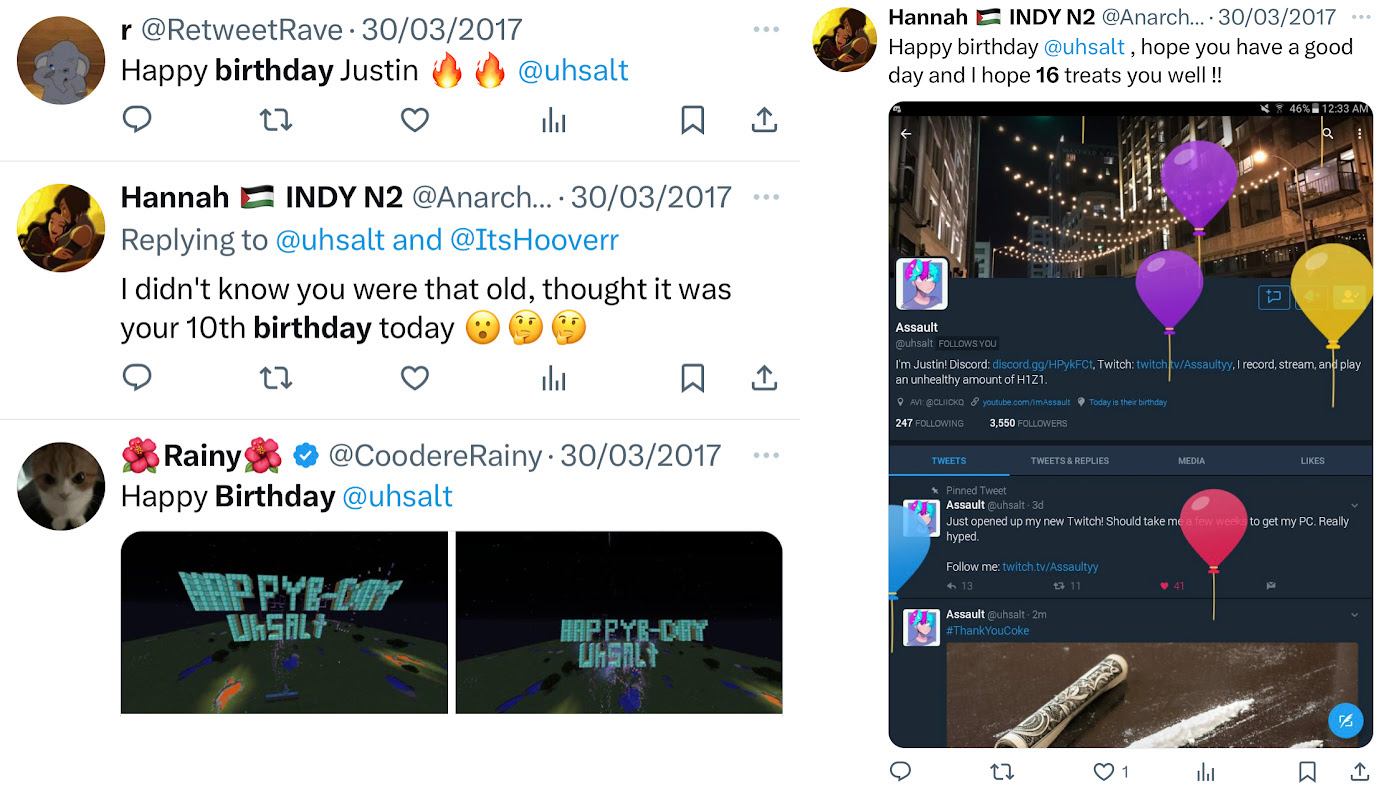Open more options on RetweetRave's tweet
Screen dimensions: 1386x800
pos(766,30)
